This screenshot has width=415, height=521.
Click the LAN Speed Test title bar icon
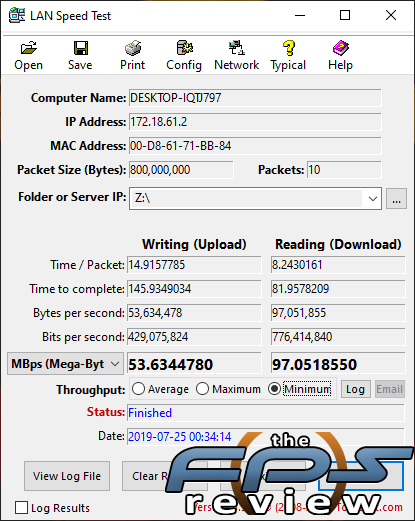click(17, 15)
